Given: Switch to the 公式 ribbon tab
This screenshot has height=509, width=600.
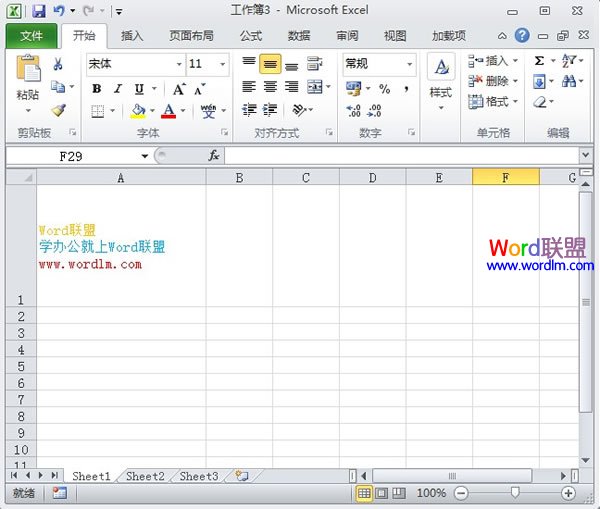Looking at the screenshot, I should tap(251, 36).
